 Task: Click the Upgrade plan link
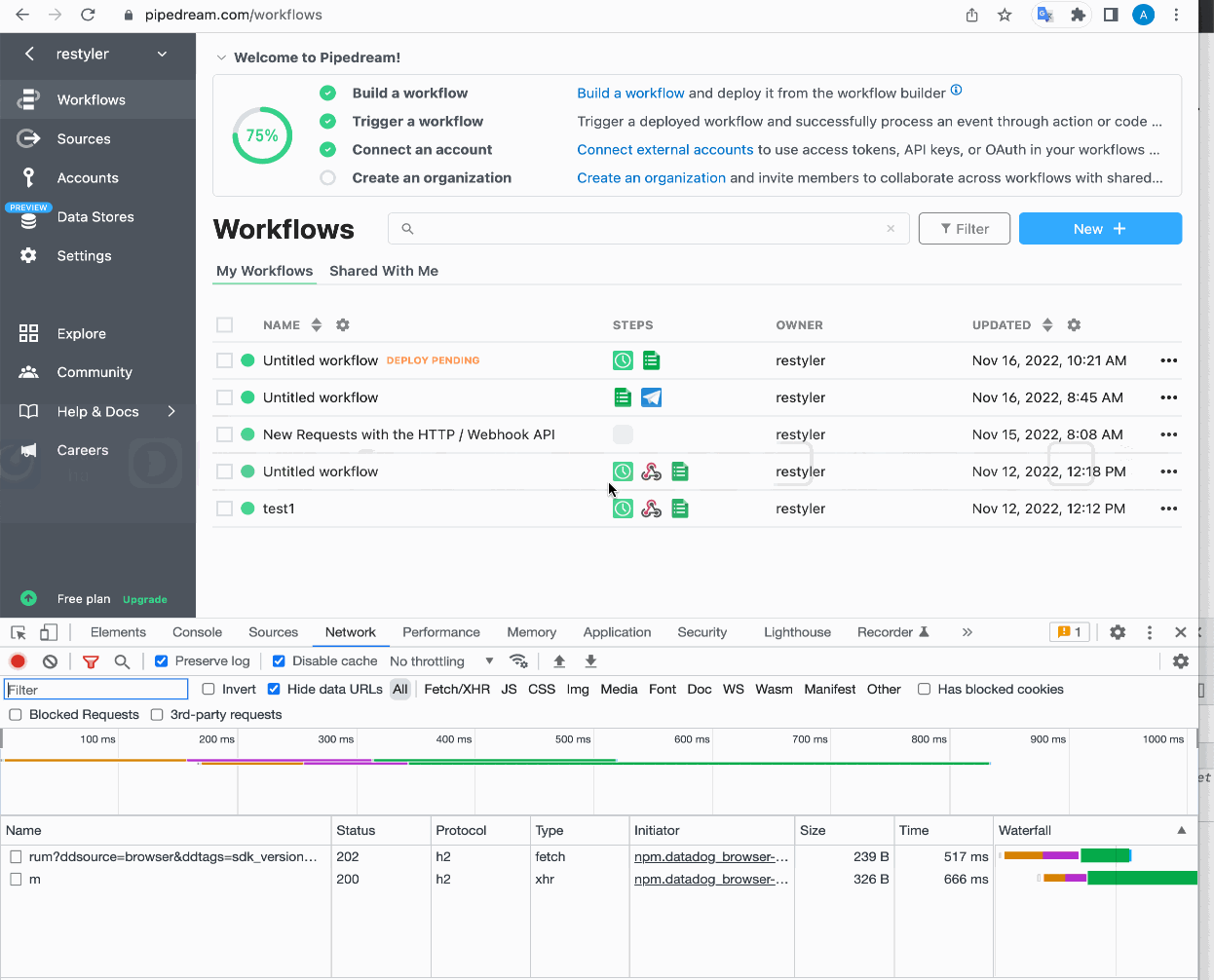[145, 600]
